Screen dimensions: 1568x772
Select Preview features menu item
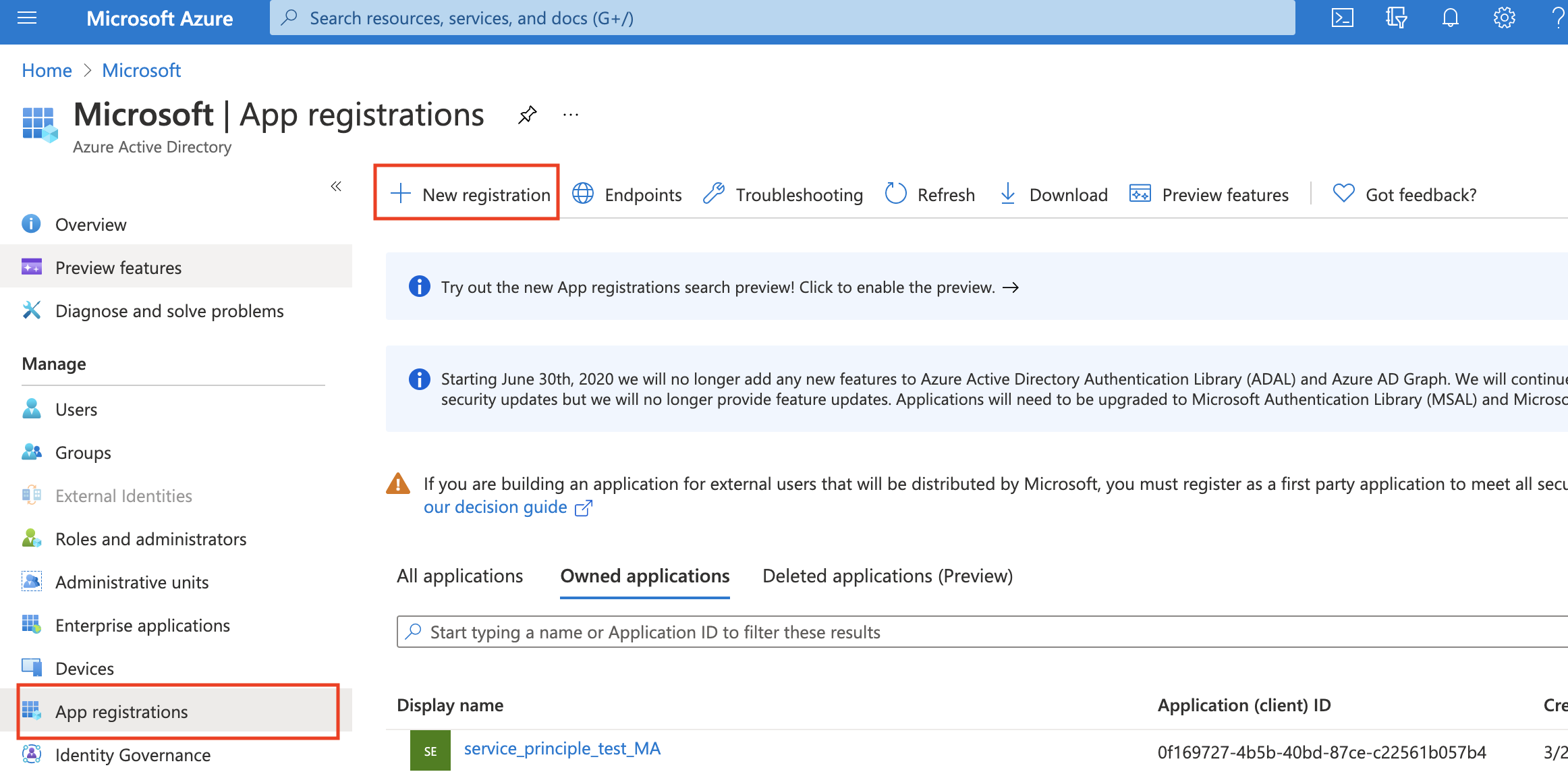point(118,267)
